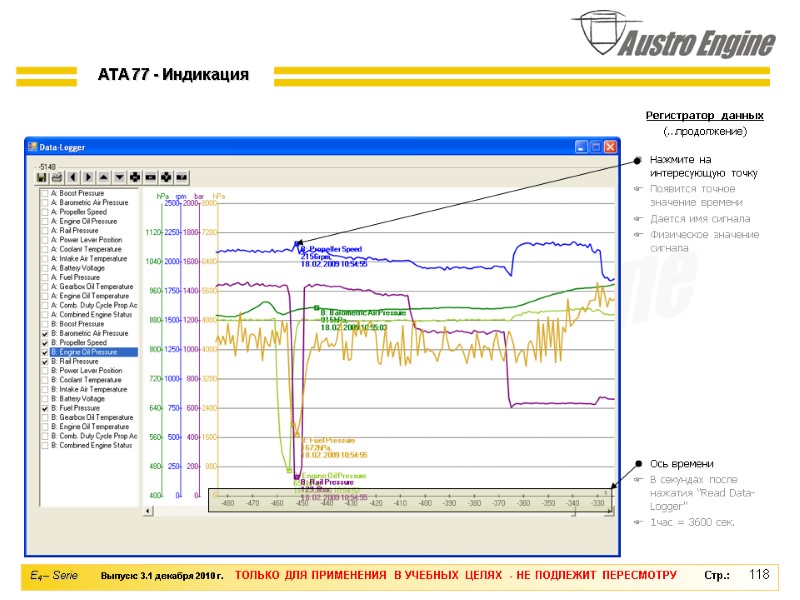Viewport: 800px width, 600px height.
Task: Click the Rail Pressure data point marker
Action: coord(297,478)
